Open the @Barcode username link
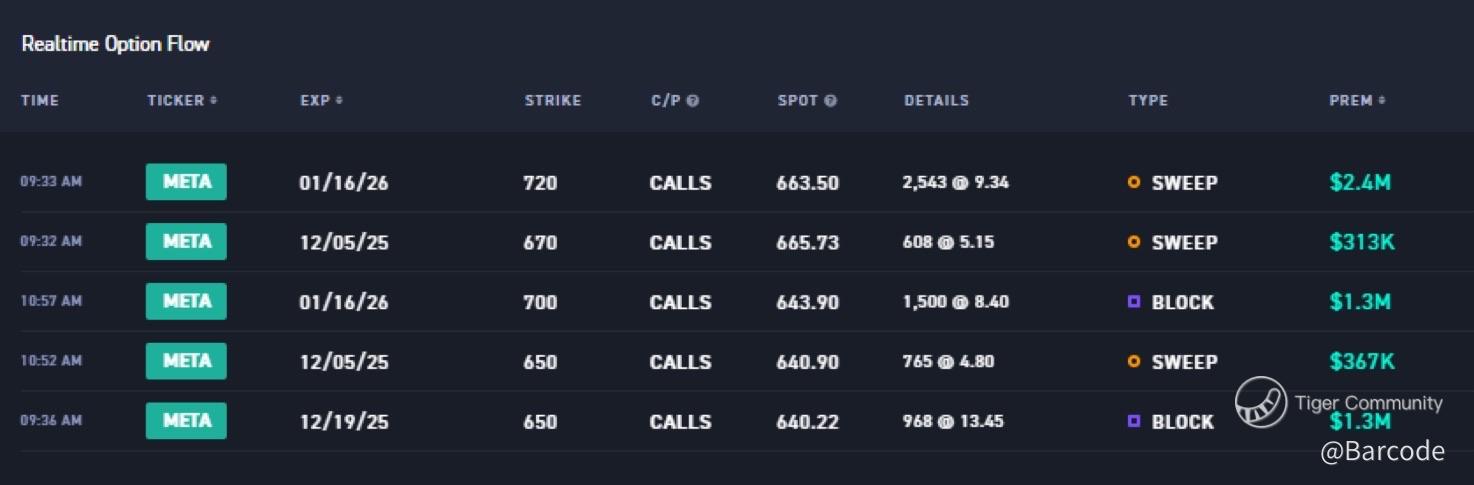The height and width of the screenshot is (485, 1474). click(x=1382, y=452)
